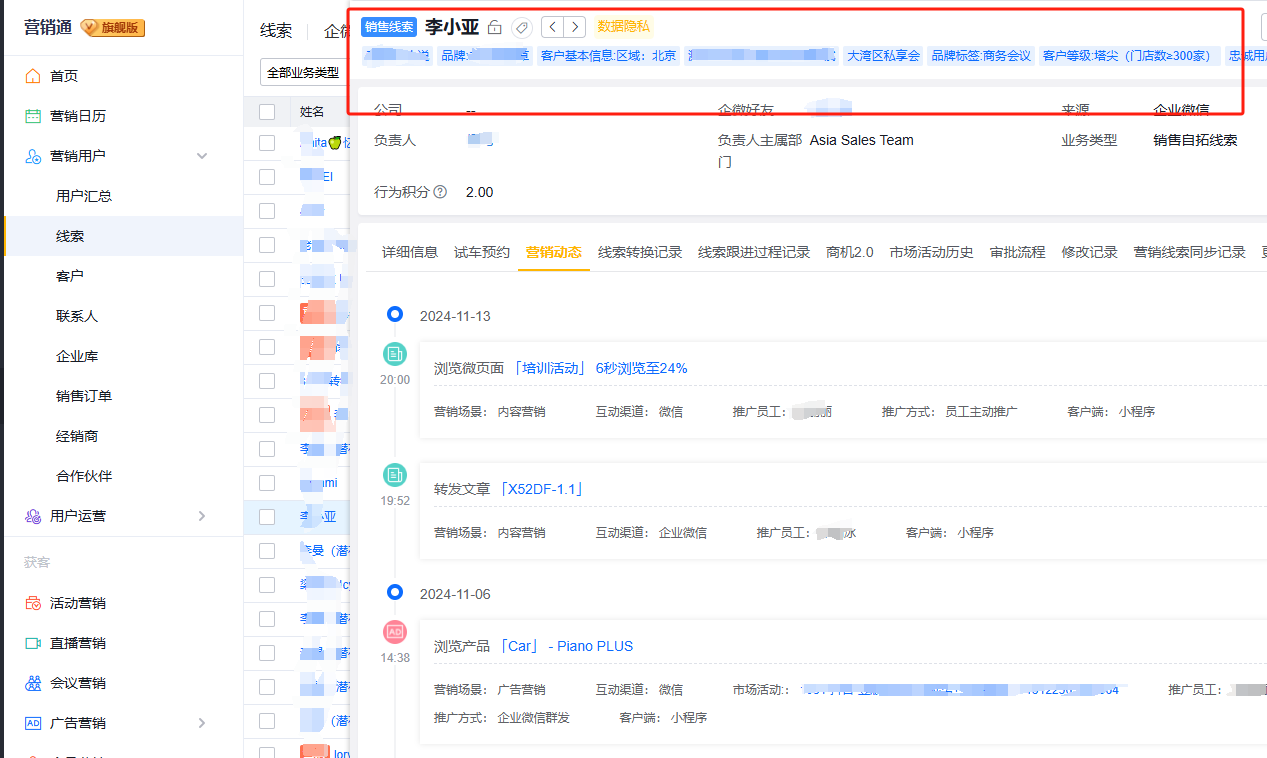The image size is (1267, 758).
Task: Select the 营销动态 tab
Action: coord(554,252)
